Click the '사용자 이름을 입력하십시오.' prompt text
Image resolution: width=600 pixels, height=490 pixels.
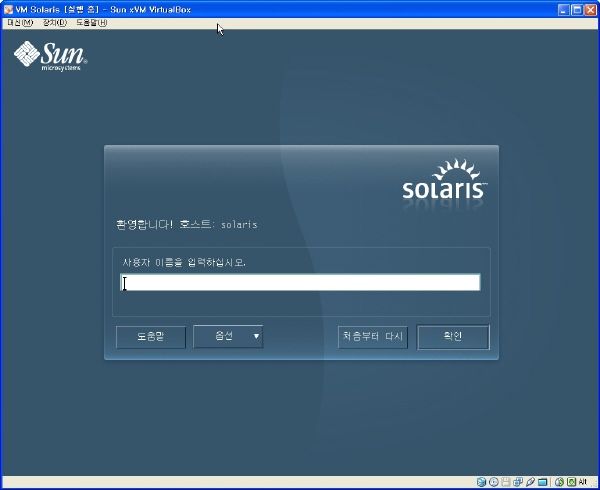click(184, 262)
